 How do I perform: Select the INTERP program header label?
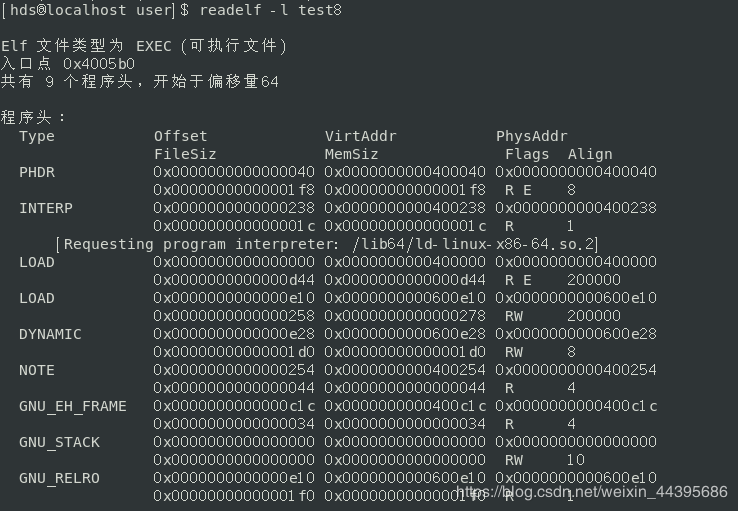[x=46, y=208]
